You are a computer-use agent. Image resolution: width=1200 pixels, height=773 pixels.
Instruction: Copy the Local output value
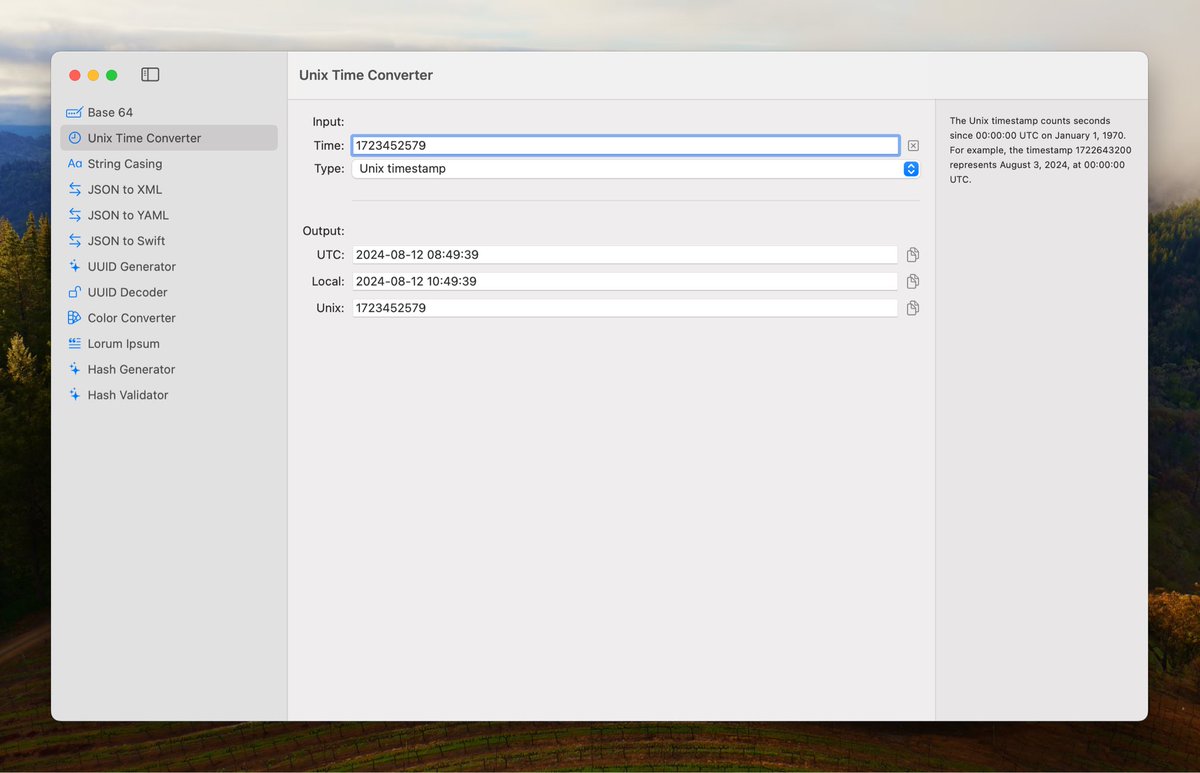pyautogui.click(x=913, y=282)
